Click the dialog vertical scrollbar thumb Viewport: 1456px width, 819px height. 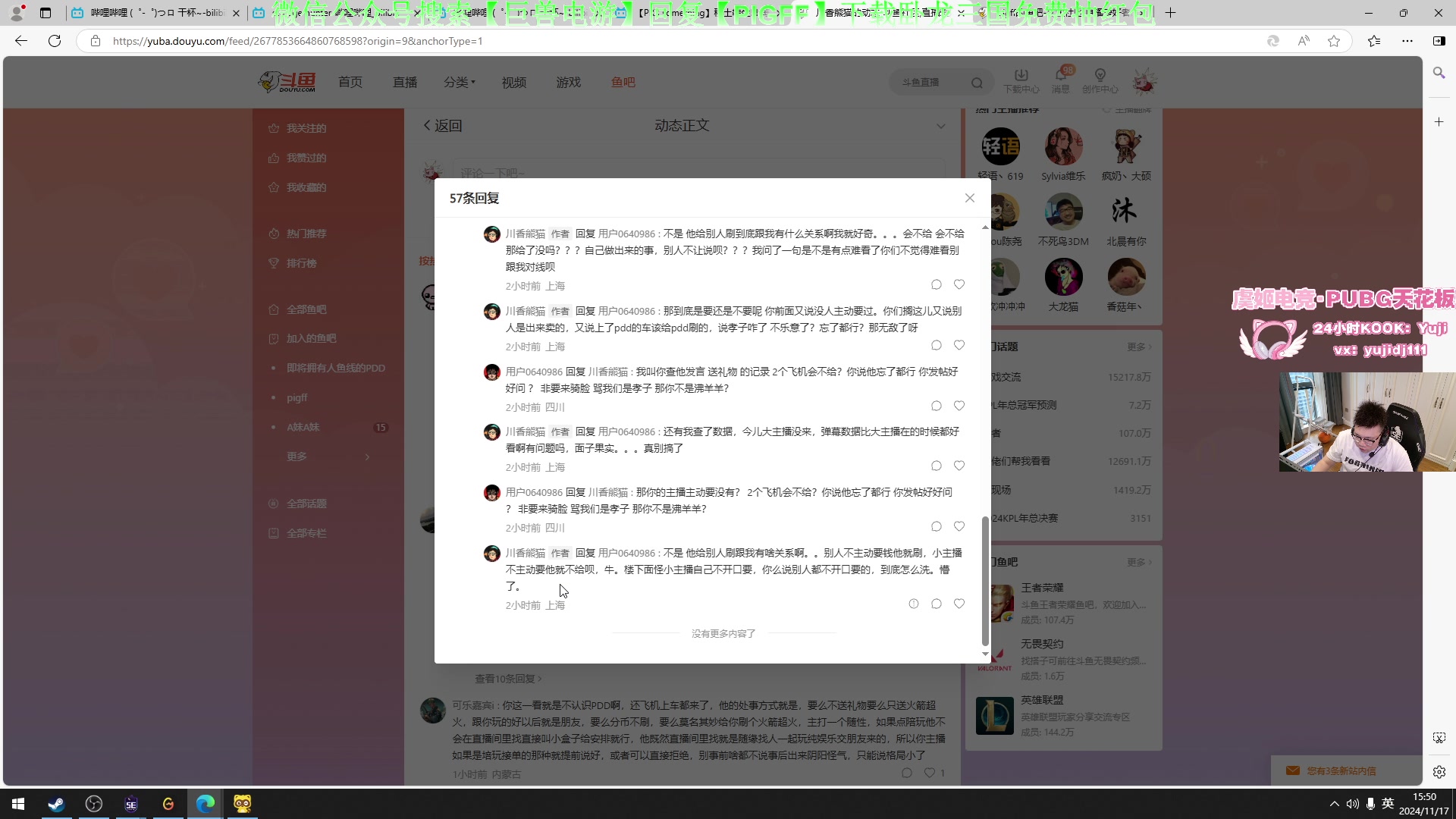tap(985, 580)
